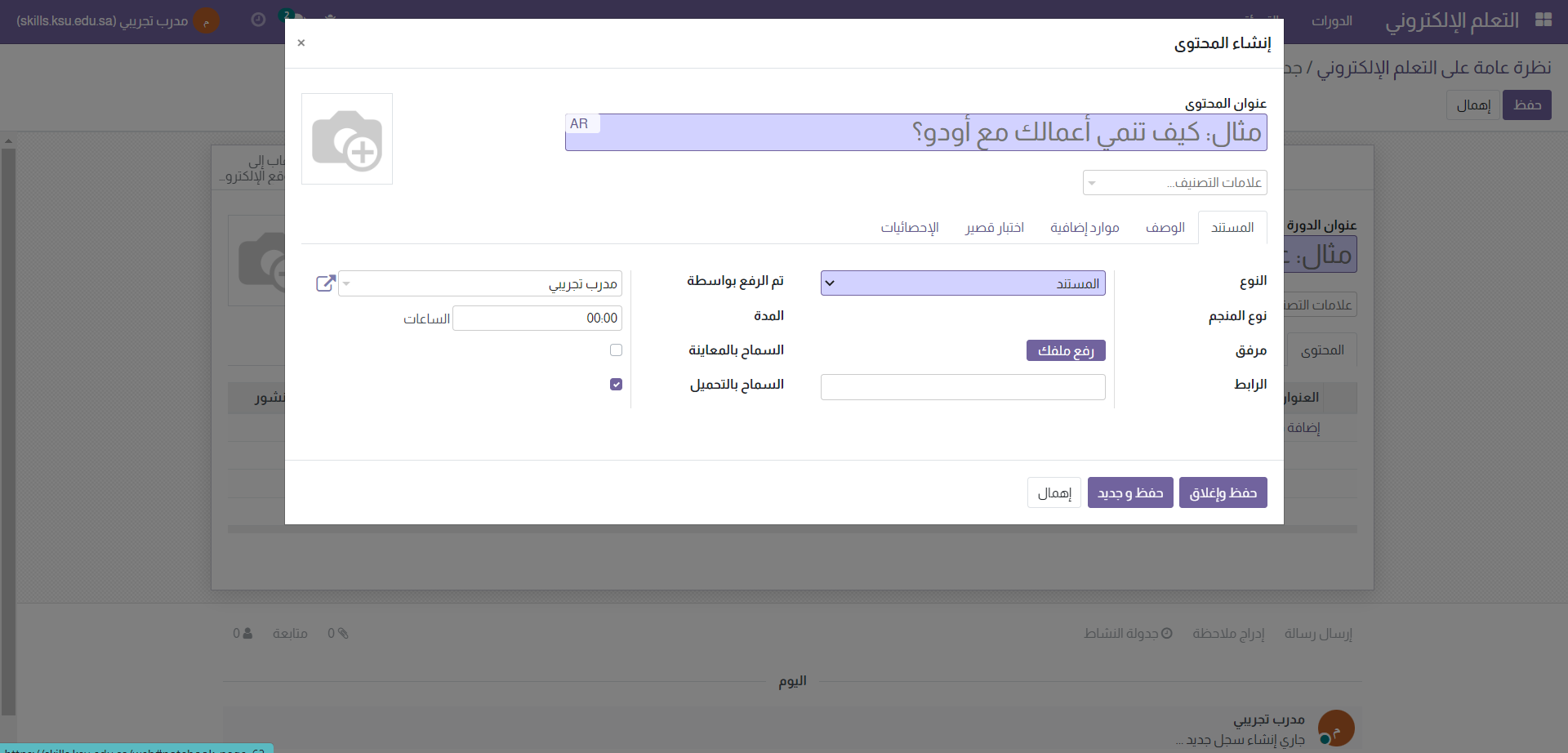Click the الرابط link input field
The width and height of the screenshot is (1568, 753).
coord(962,387)
